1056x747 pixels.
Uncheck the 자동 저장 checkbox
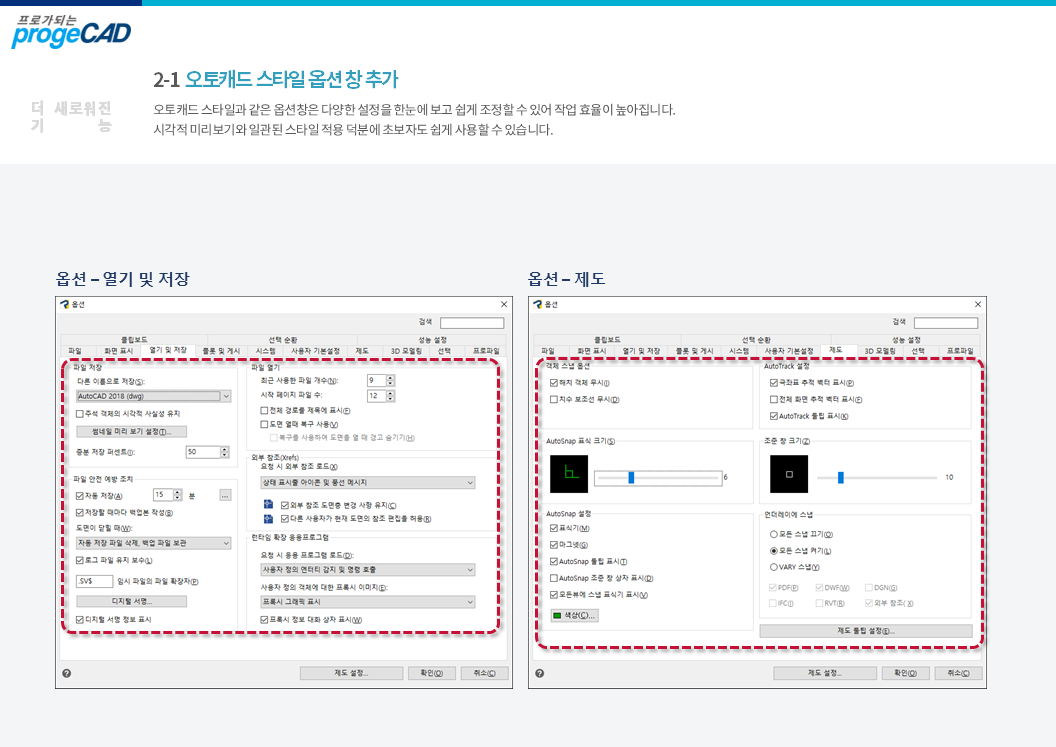[80, 496]
